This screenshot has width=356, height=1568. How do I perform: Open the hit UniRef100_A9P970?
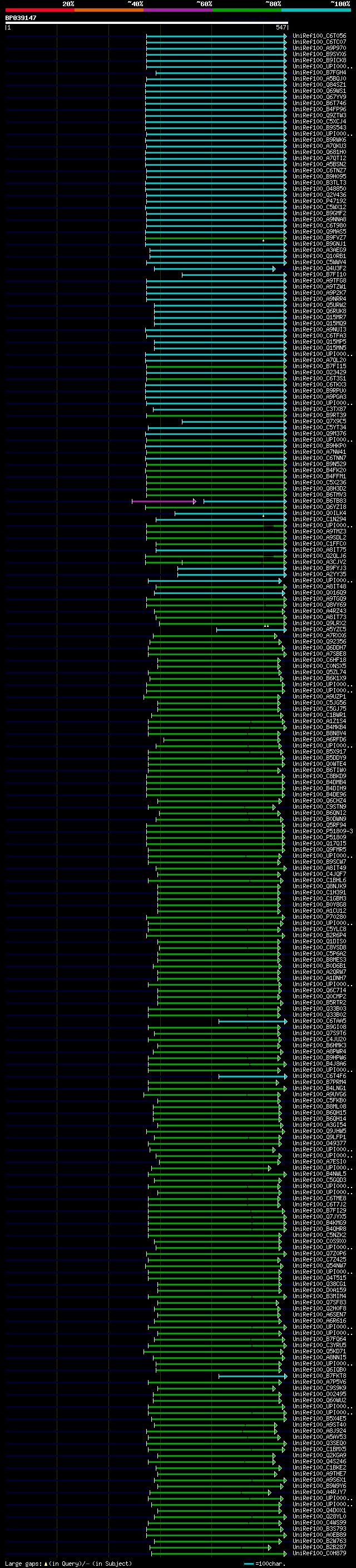[319, 48]
